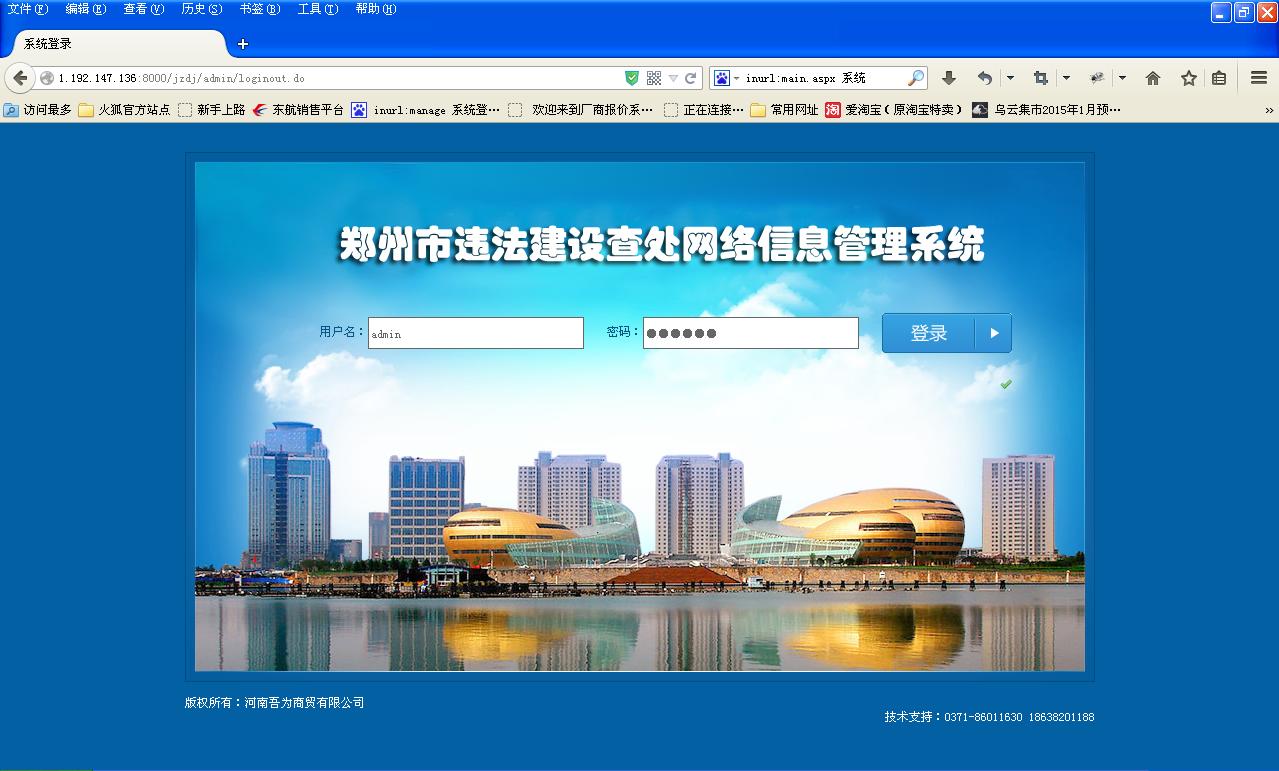
Task: Click the 技术支持 phone number text
Action: click(x=989, y=717)
